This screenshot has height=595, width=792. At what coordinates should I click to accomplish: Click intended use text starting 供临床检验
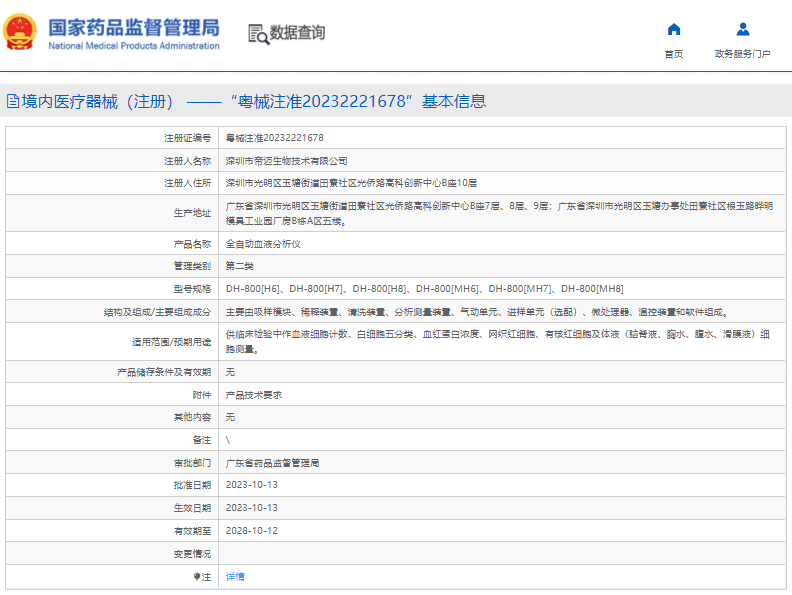(498, 341)
